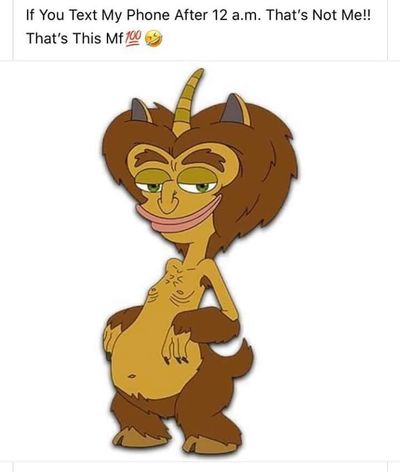400x472 pixels.
Task: Click the monster's left green eye
Action: pos(153,188)
